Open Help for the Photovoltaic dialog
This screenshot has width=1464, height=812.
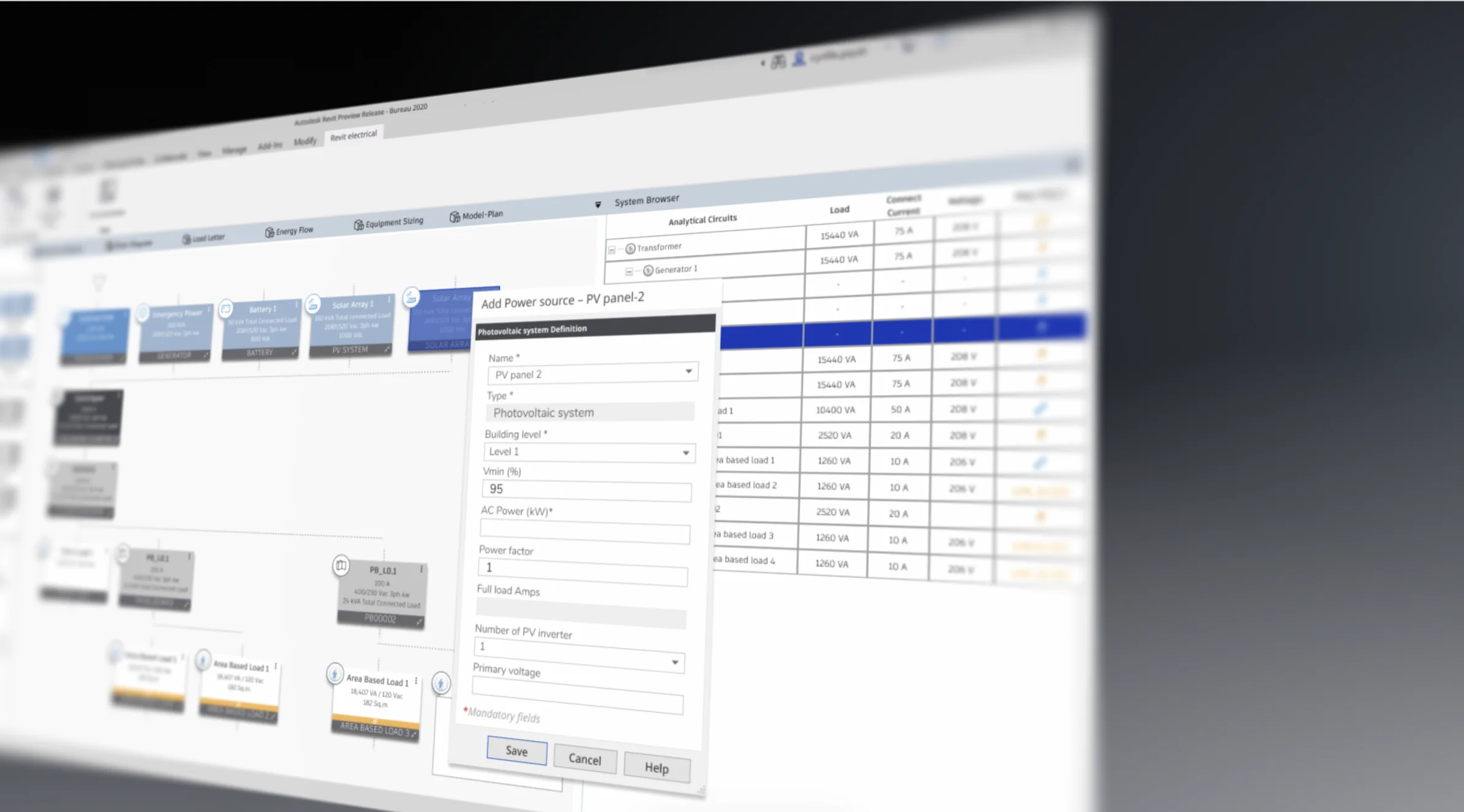(657, 768)
